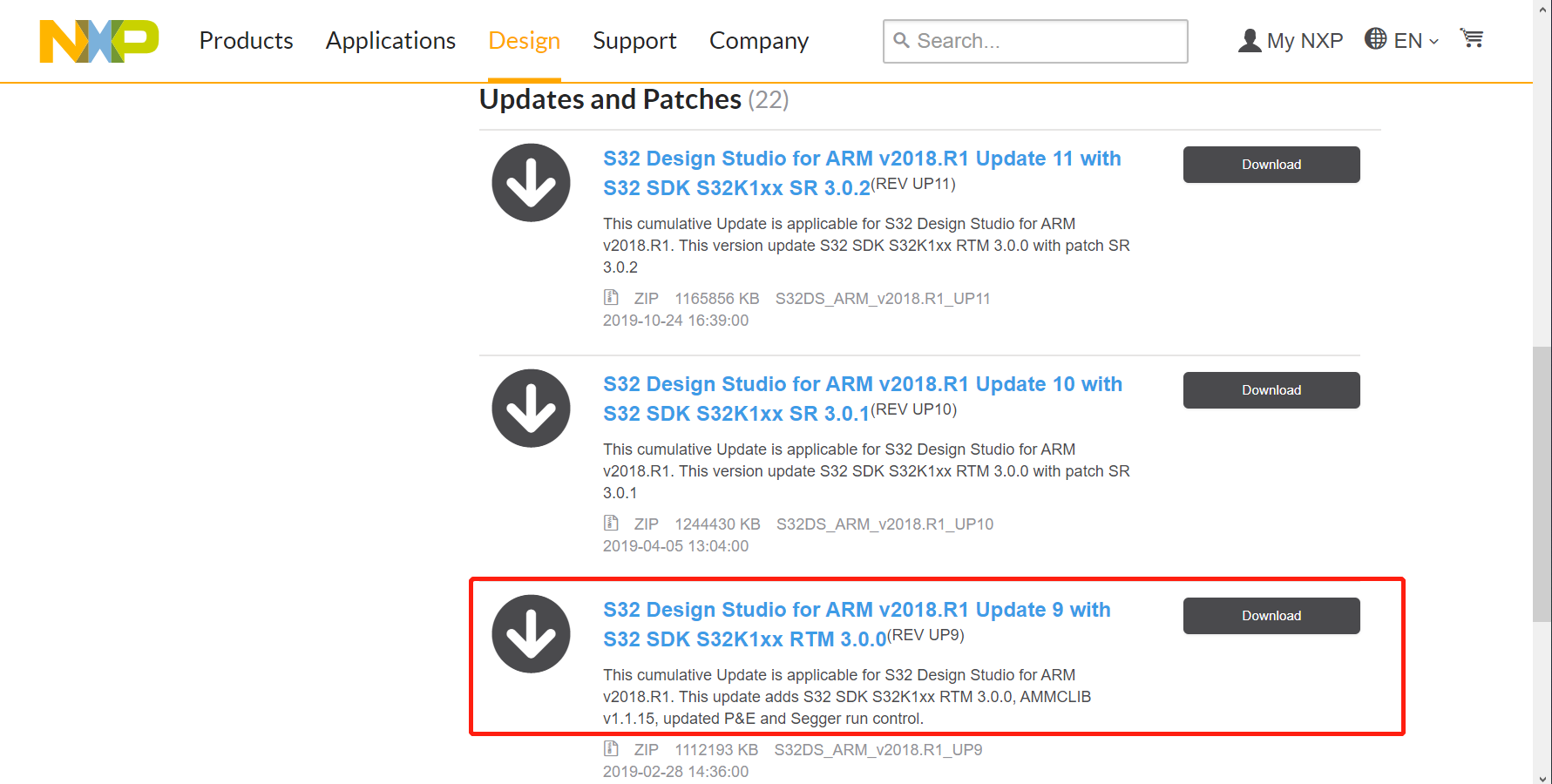Click the NXP logo
The height and width of the screenshot is (784, 1552).
[x=99, y=41]
